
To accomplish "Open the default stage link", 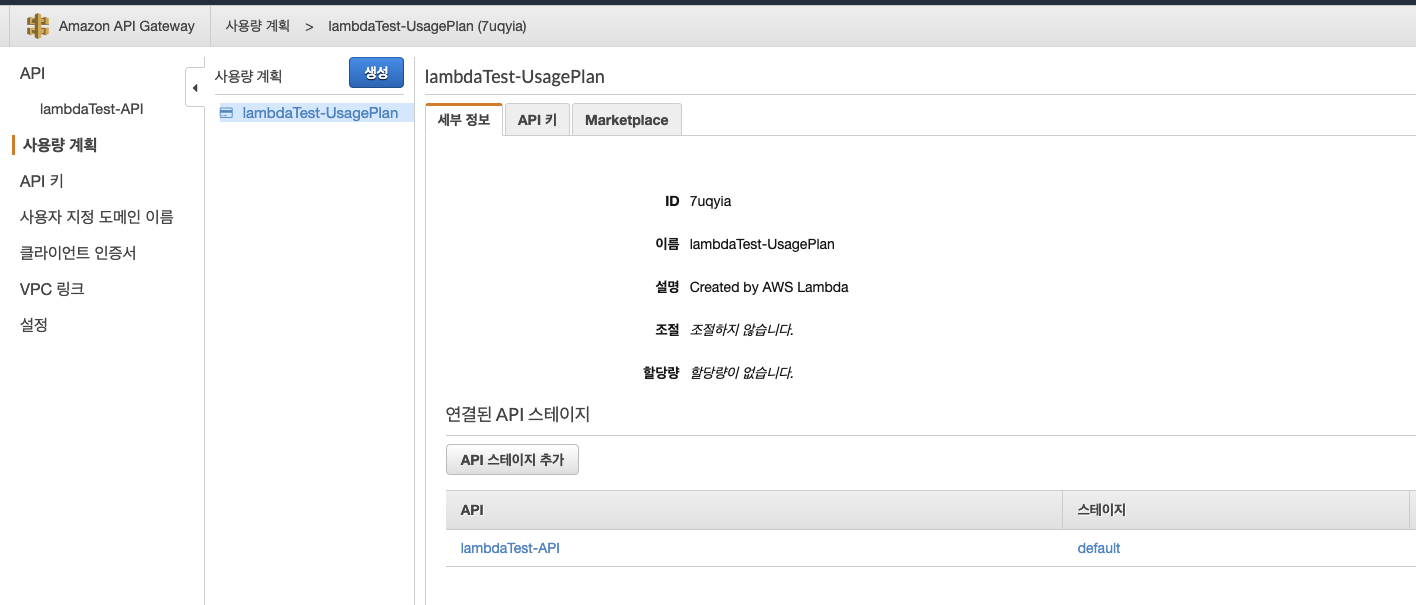I will coord(1099,548).
